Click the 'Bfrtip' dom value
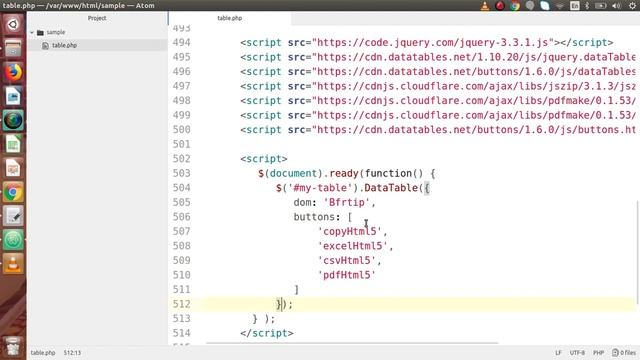Screen dimensions: 640x360 [347, 202]
